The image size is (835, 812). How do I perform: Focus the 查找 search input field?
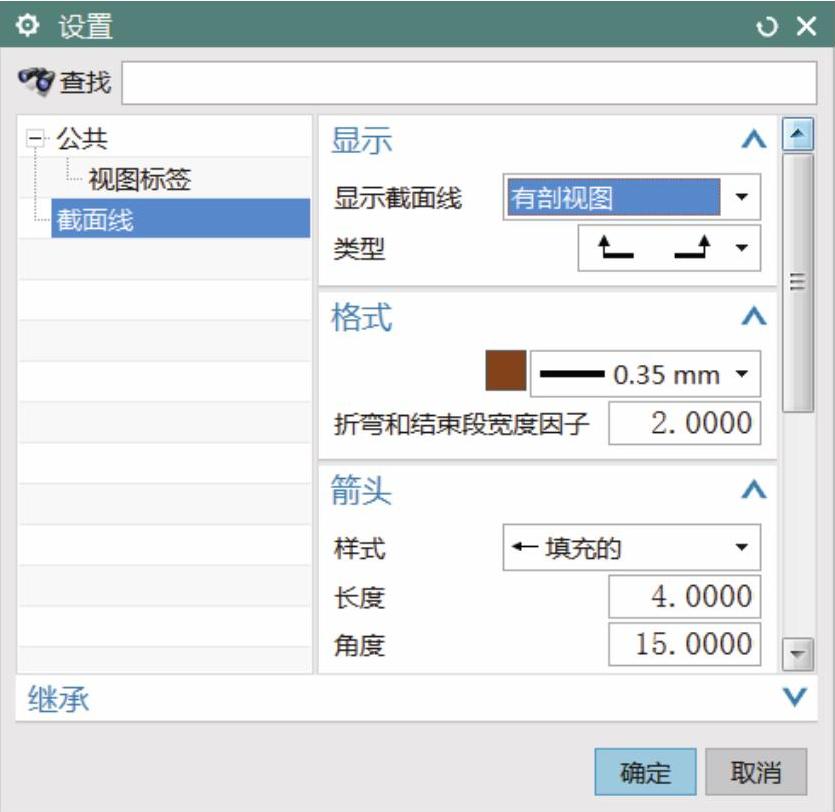(x=469, y=83)
